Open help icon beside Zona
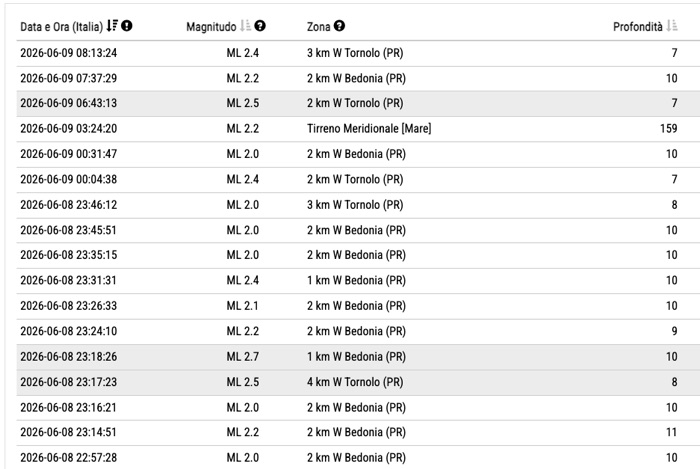 tap(339, 26)
